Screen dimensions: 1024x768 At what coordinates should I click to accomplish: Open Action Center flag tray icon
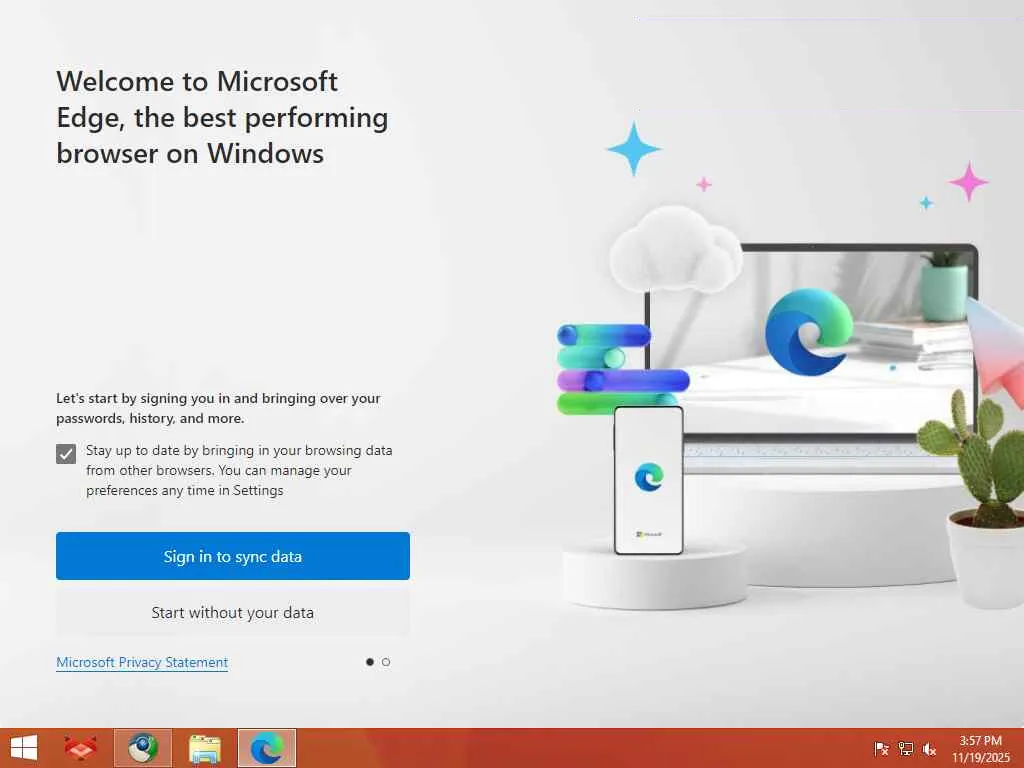click(x=881, y=749)
